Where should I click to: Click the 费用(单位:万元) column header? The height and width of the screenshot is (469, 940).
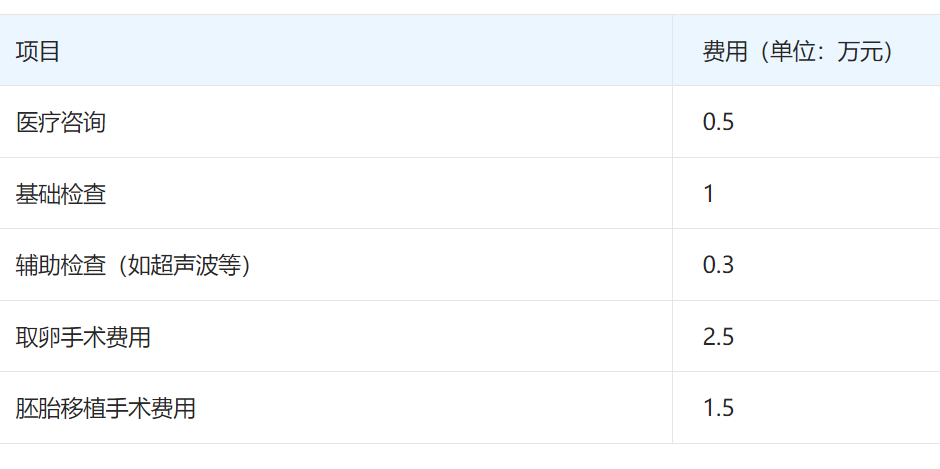(806, 50)
